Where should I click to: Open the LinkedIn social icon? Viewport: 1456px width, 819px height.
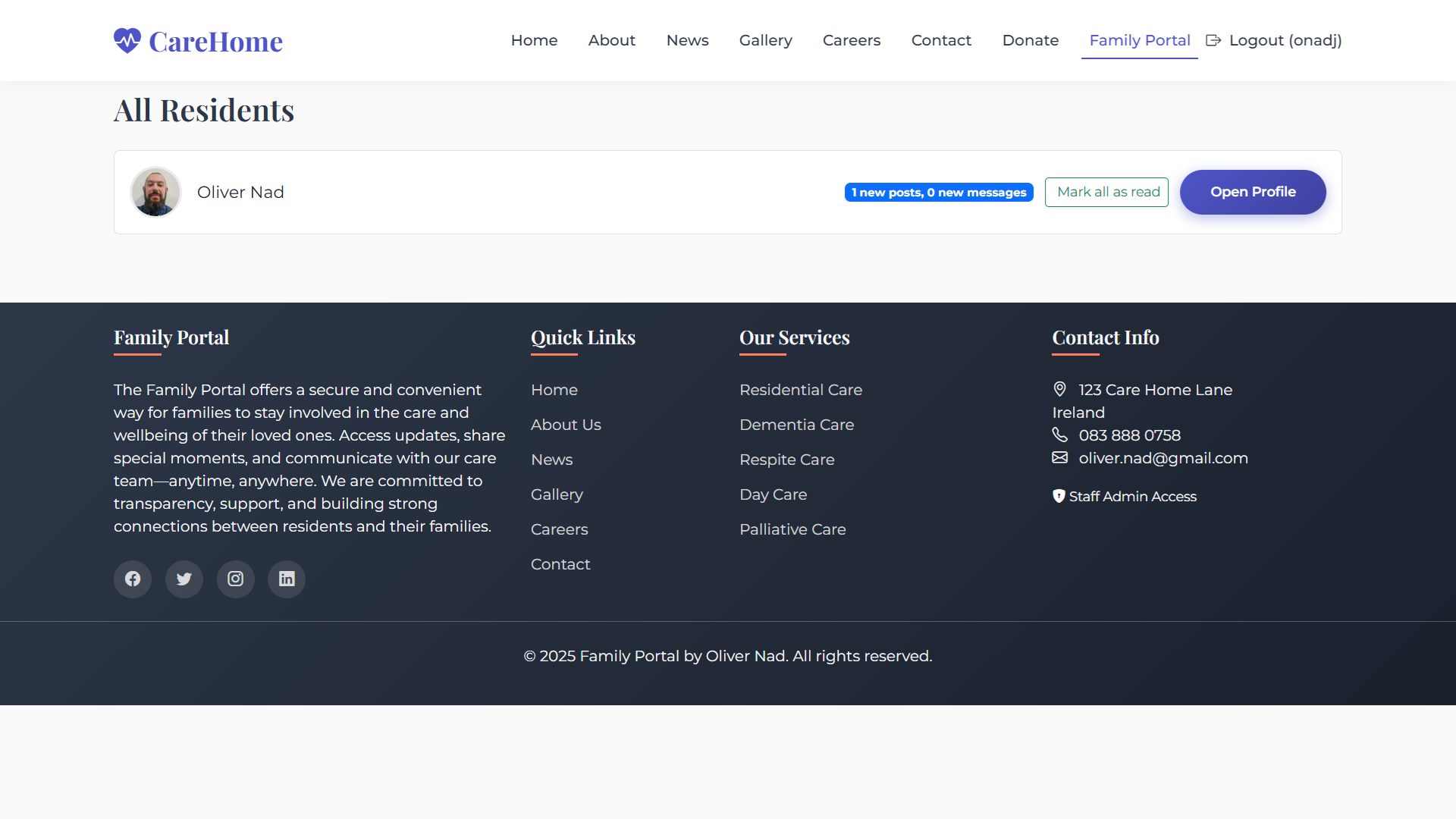tap(287, 579)
